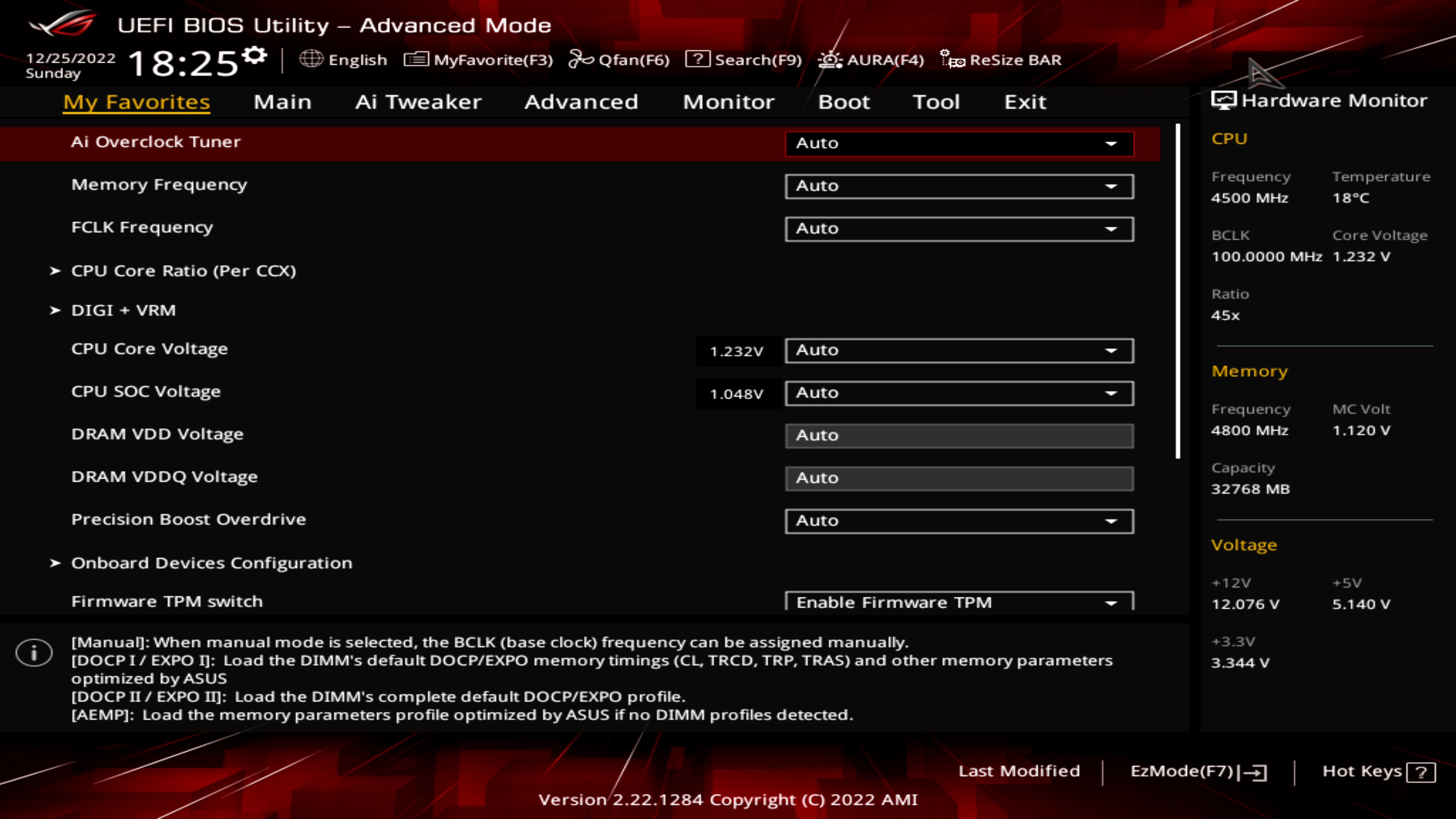Click the DRAM VDD Voltage input field

(959, 436)
